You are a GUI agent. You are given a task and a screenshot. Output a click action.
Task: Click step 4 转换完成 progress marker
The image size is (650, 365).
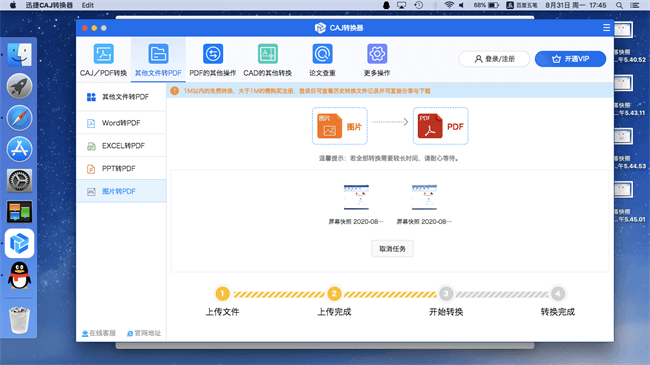558,294
